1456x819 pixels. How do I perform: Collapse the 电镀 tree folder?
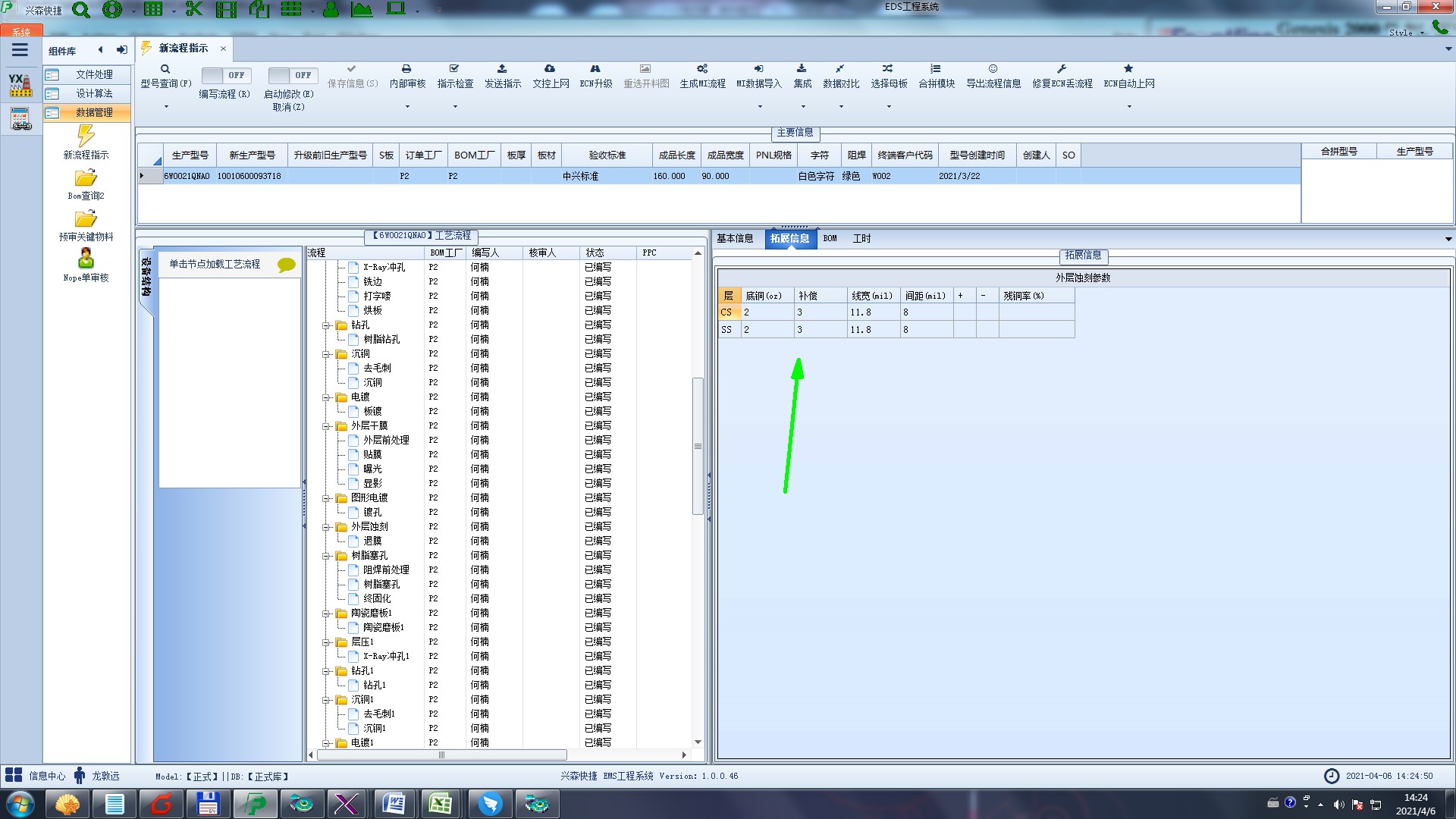point(326,397)
